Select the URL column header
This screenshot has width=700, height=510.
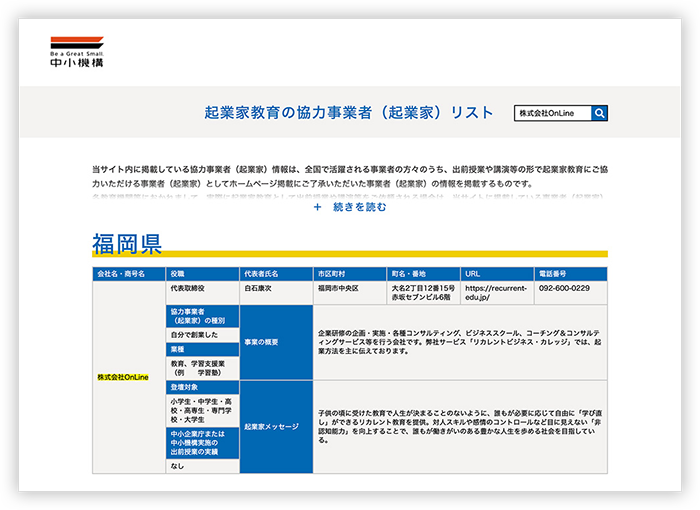[474, 273]
